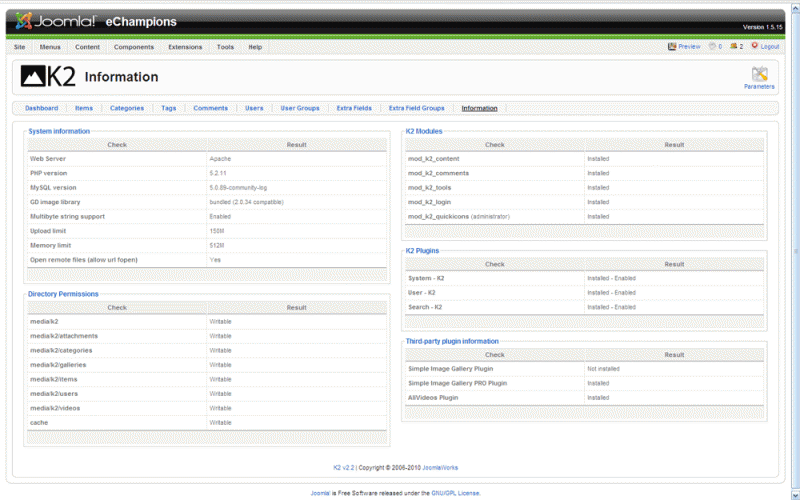Click the Directory Permissions heading
The height and width of the screenshot is (500, 800).
[x=63, y=294]
